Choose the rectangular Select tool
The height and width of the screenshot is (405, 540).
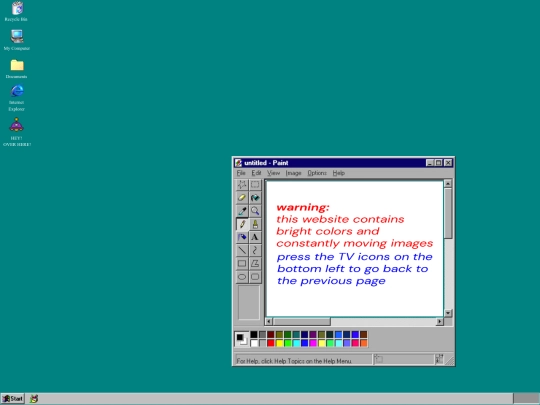coord(255,185)
